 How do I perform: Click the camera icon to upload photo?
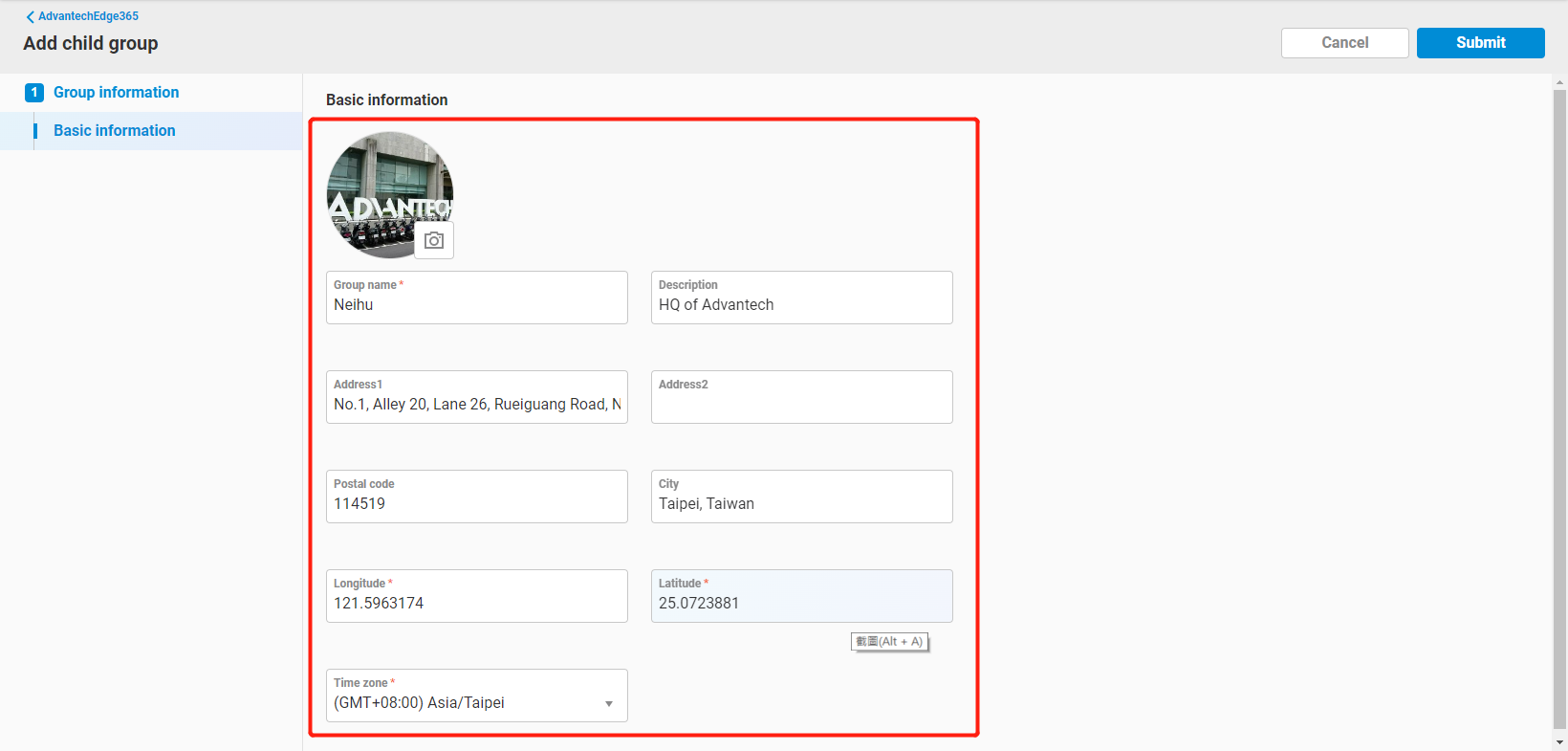tap(434, 241)
